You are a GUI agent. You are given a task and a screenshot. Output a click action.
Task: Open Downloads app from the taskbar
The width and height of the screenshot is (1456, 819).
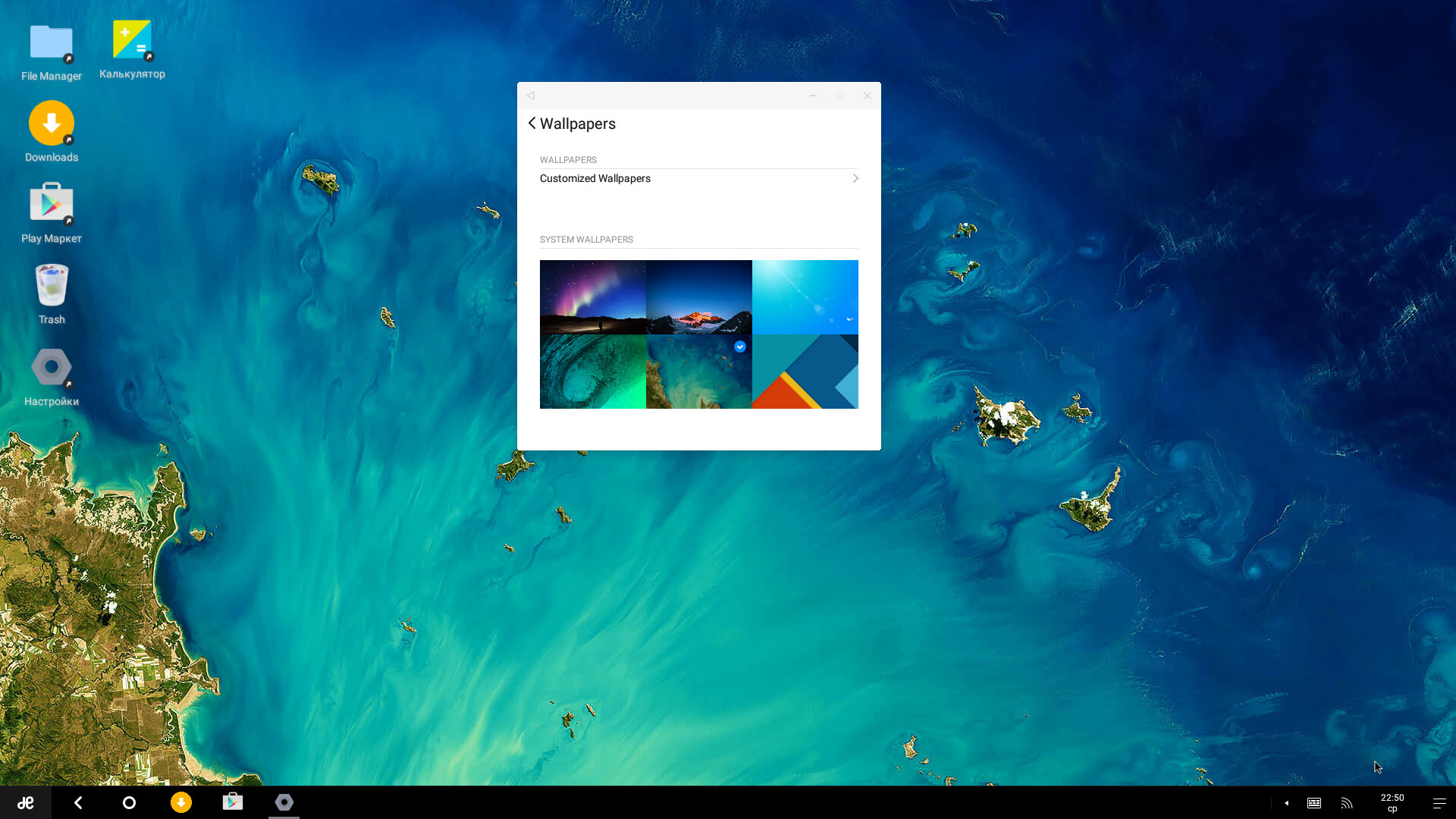181,802
